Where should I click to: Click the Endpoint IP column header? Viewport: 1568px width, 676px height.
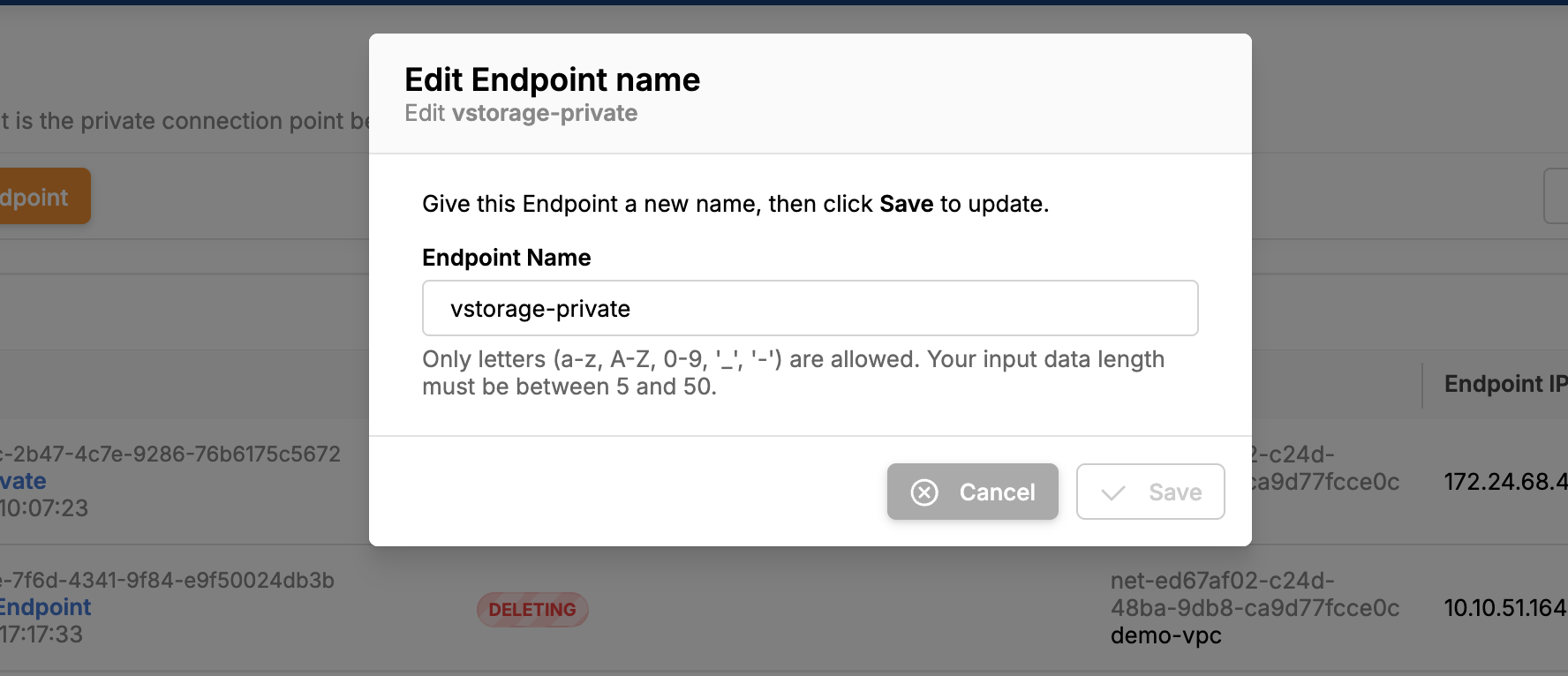pyautogui.click(x=1505, y=384)
